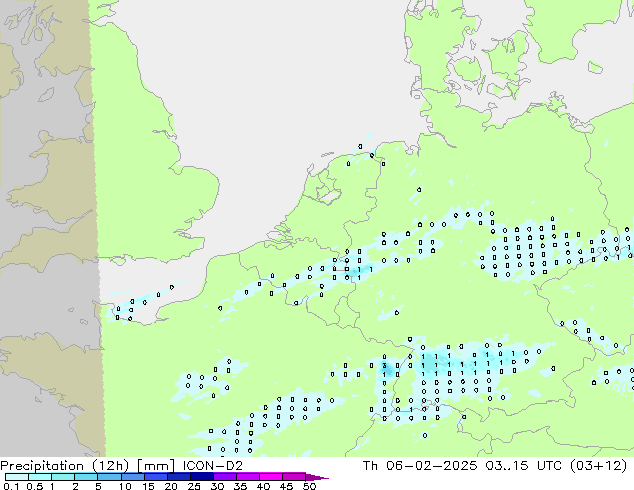Screen dimensions: 634x490
Task: Click the legend label '40'
Action: click(x=263, y=486)
